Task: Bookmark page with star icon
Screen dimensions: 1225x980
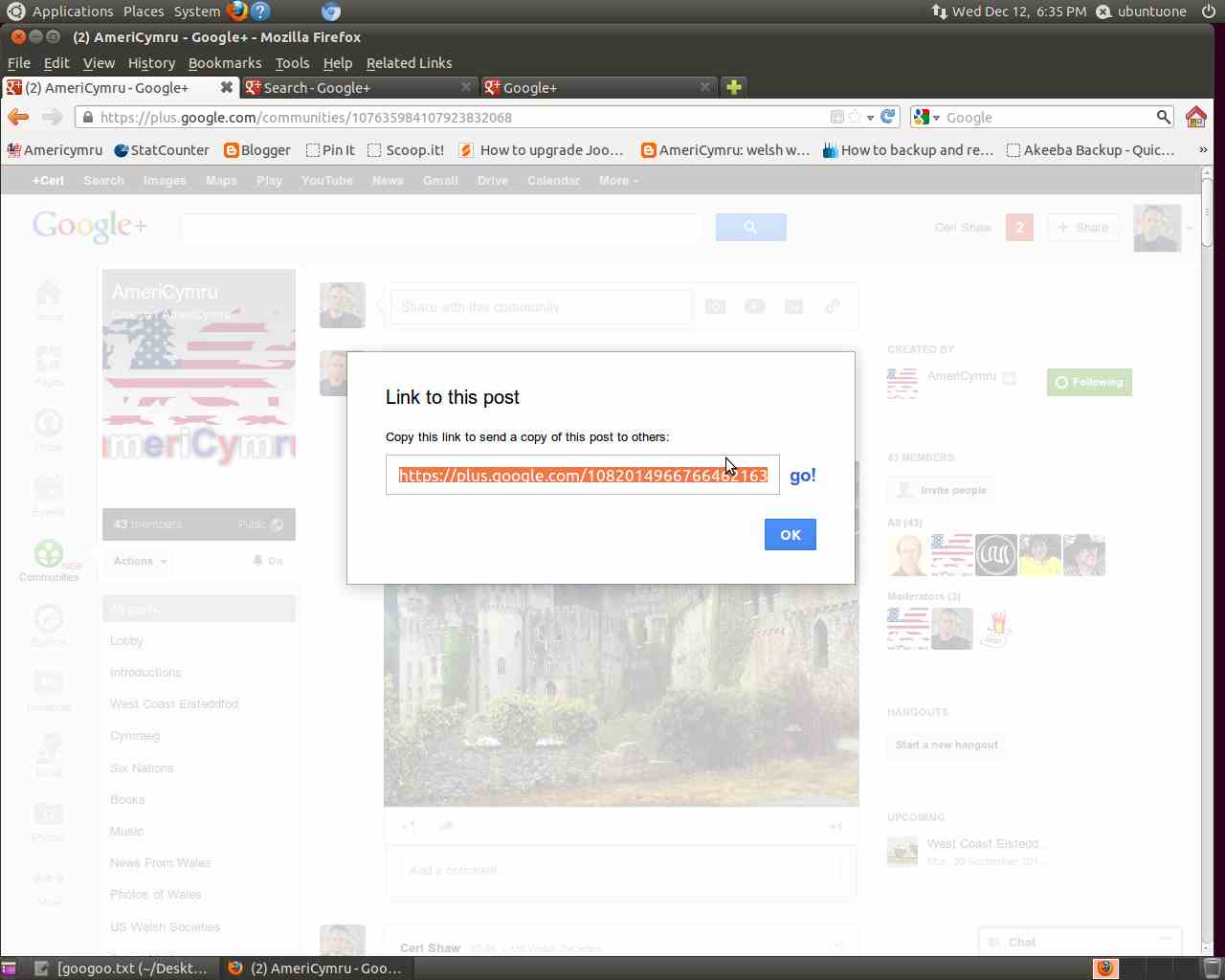Action: pos(855,117)
